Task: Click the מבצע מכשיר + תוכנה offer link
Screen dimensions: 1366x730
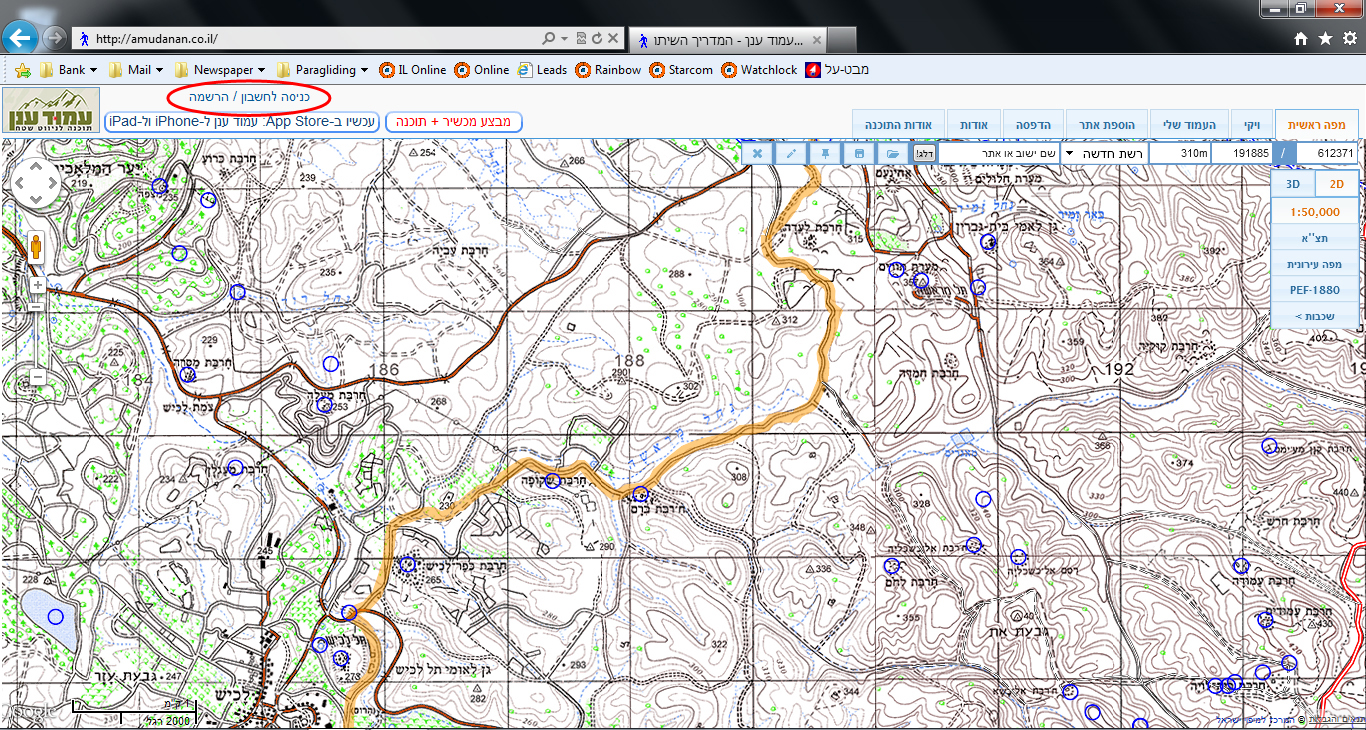Action: 453,122
